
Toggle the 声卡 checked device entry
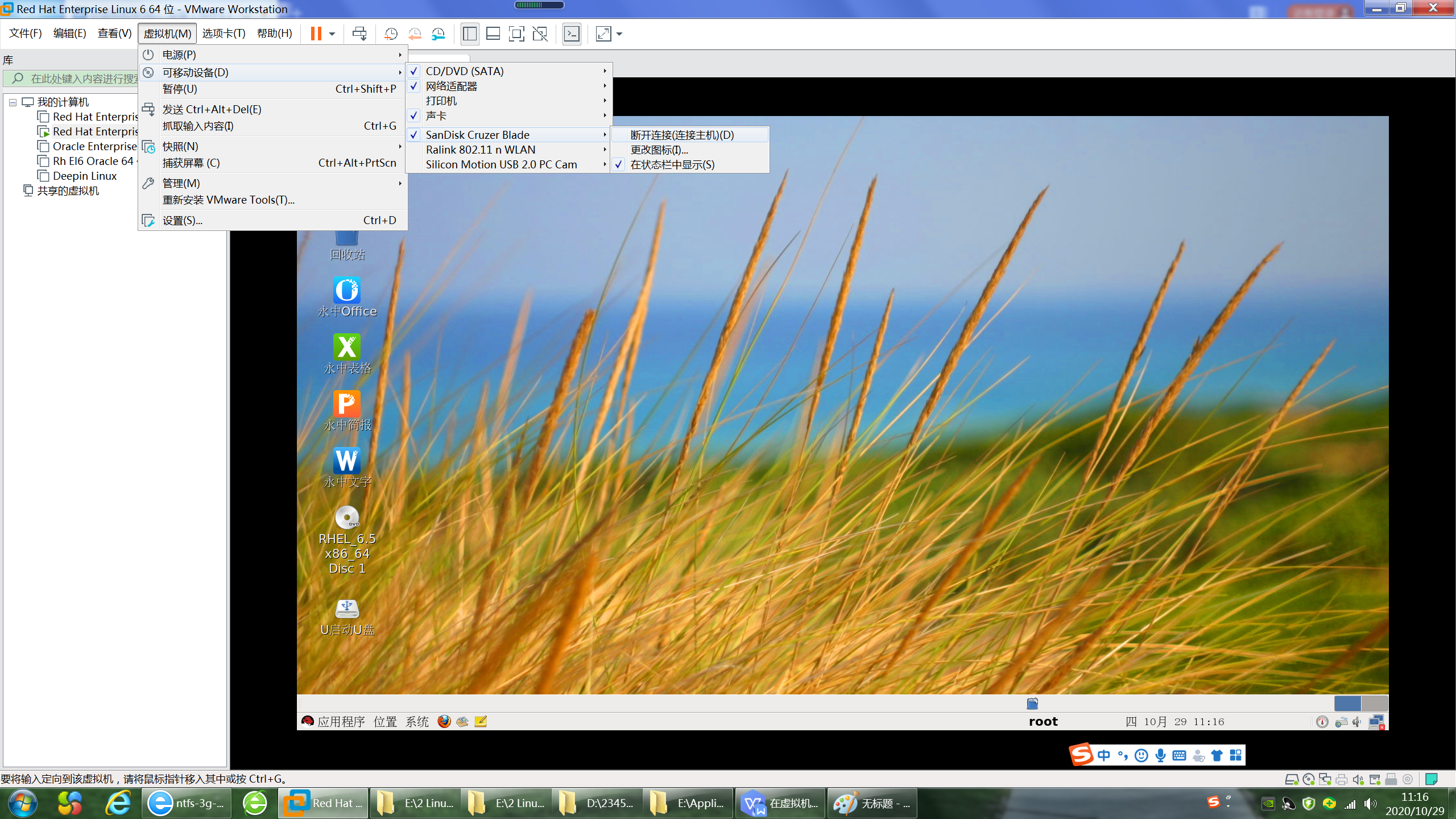coord(436,116)
